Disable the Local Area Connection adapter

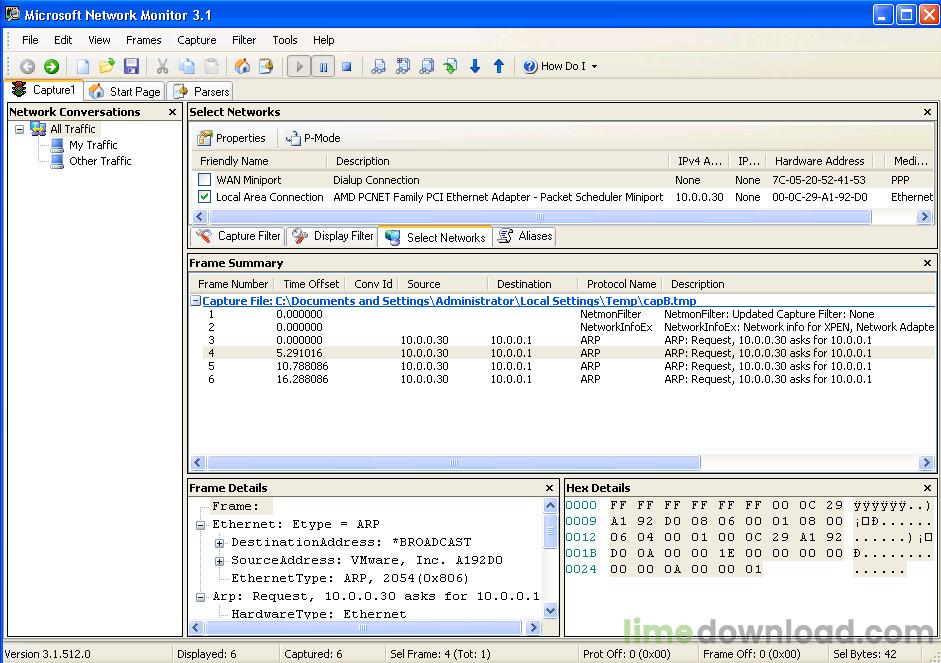[204, 197]
